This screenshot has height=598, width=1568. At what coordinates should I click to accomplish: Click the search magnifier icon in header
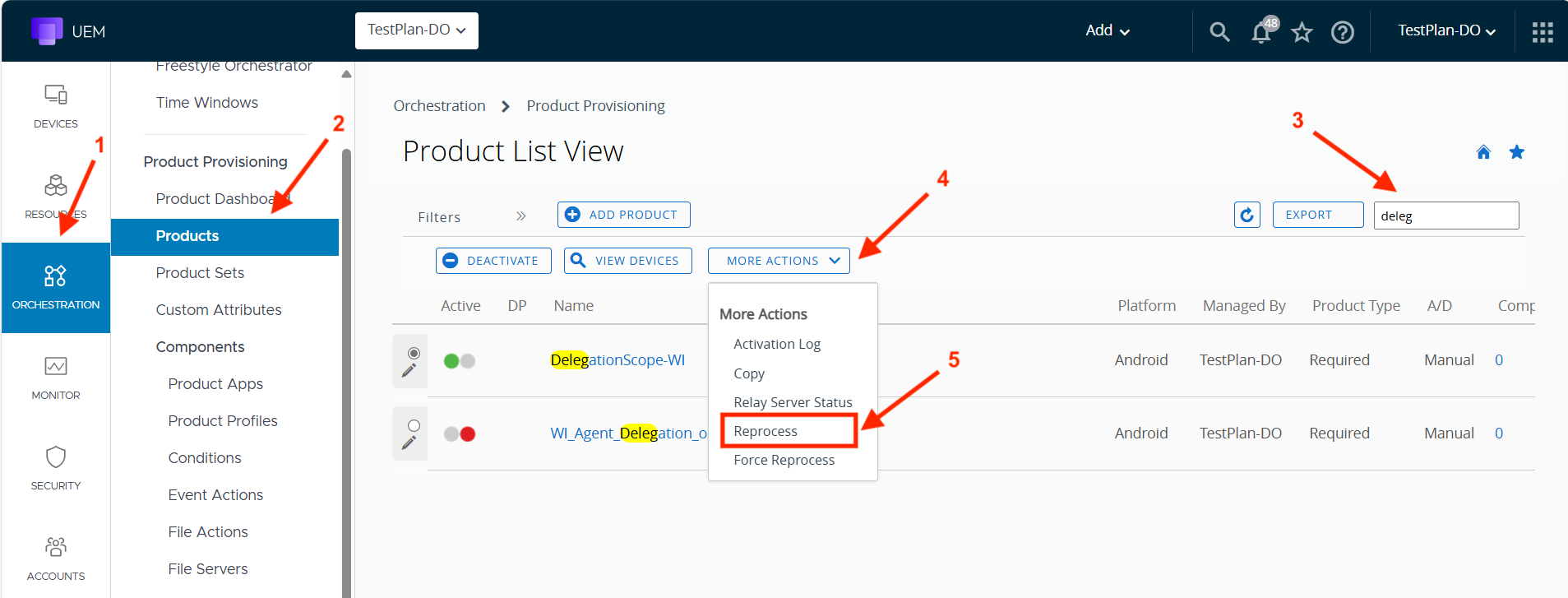(x=1219, y=32)
